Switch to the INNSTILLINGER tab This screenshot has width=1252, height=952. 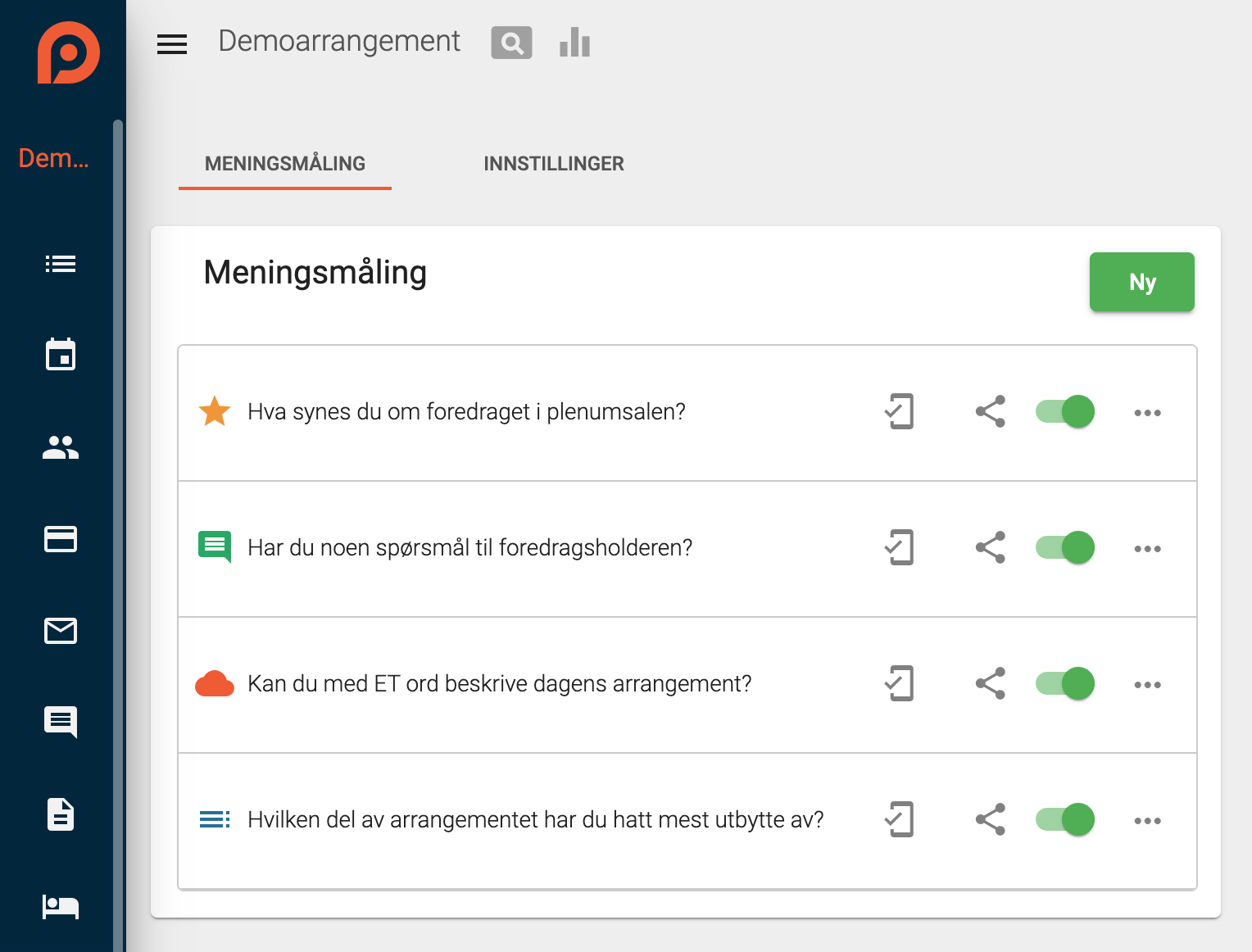[x=554, y=164]
